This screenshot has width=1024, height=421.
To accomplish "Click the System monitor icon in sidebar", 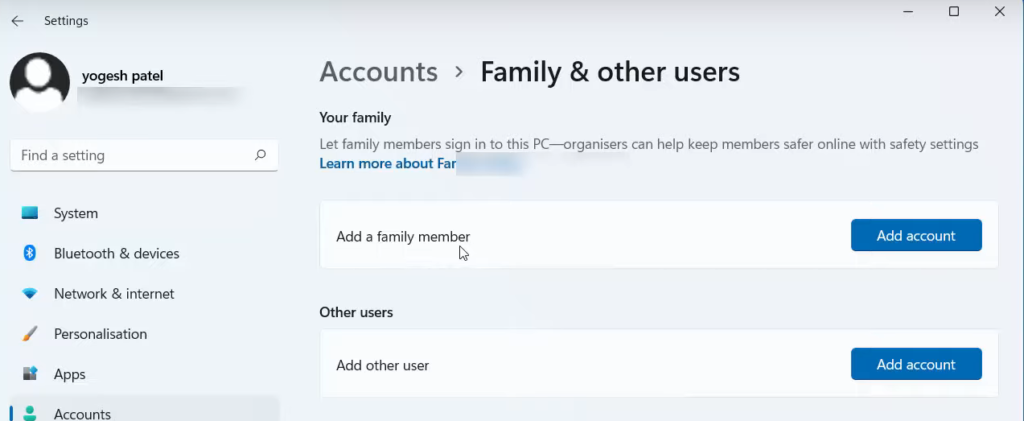I will click(x=30, y=213).
